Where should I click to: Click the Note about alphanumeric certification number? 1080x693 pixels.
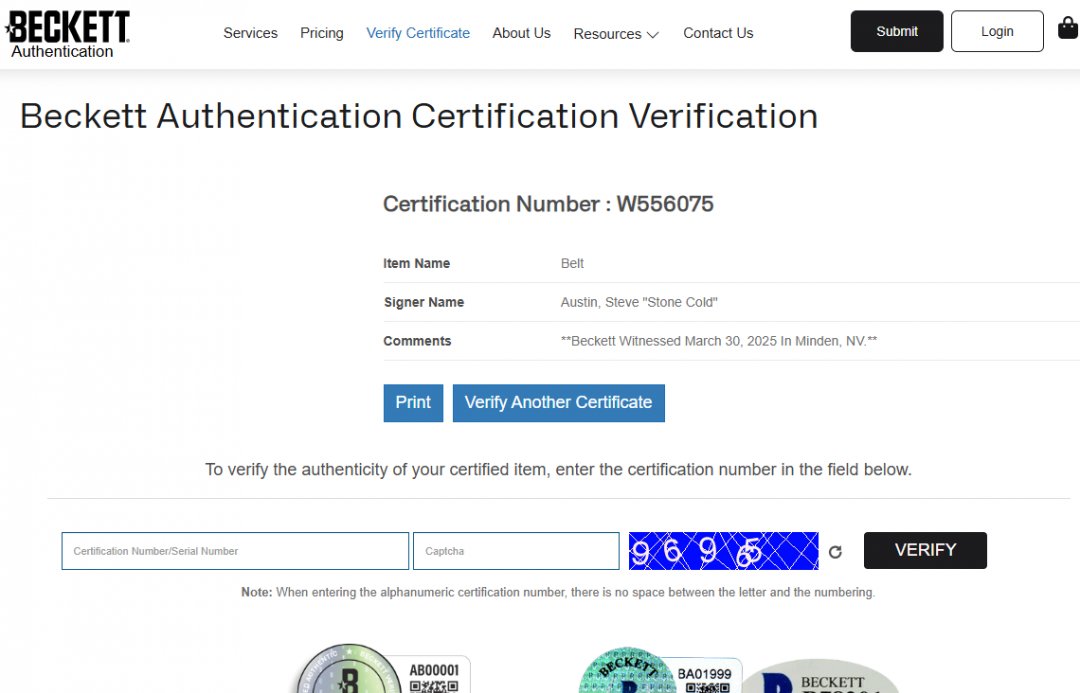558,592
